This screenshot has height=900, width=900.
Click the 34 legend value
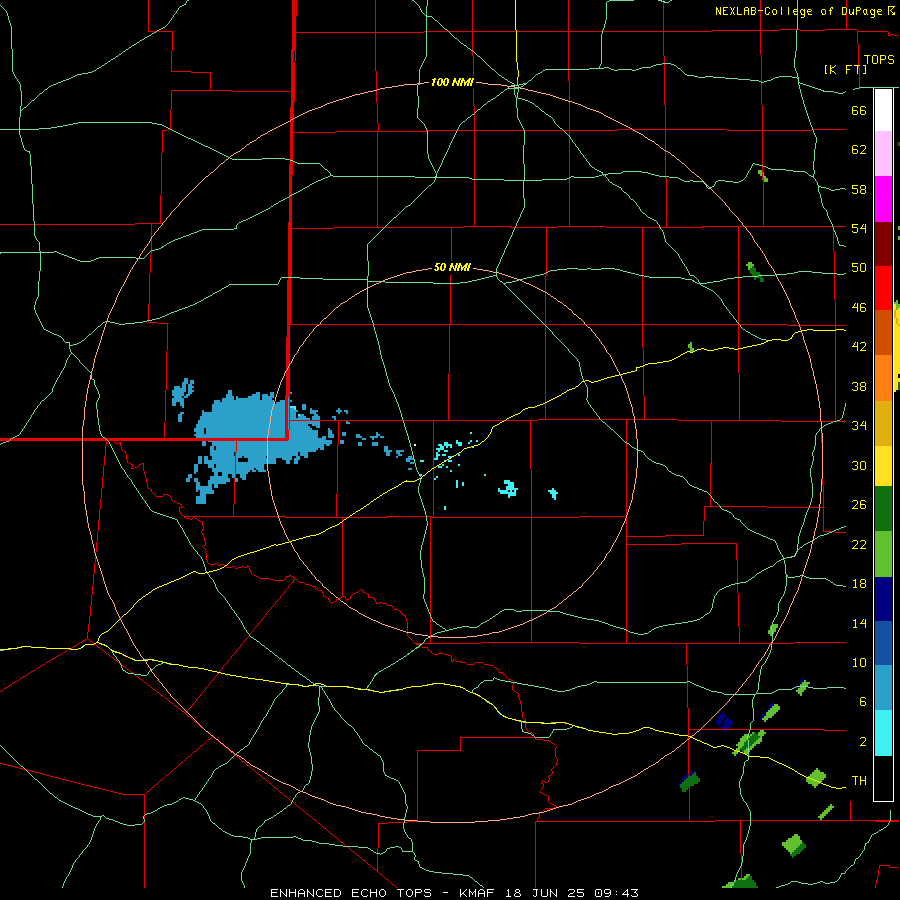pyautogui.click(x=859, y=425)
